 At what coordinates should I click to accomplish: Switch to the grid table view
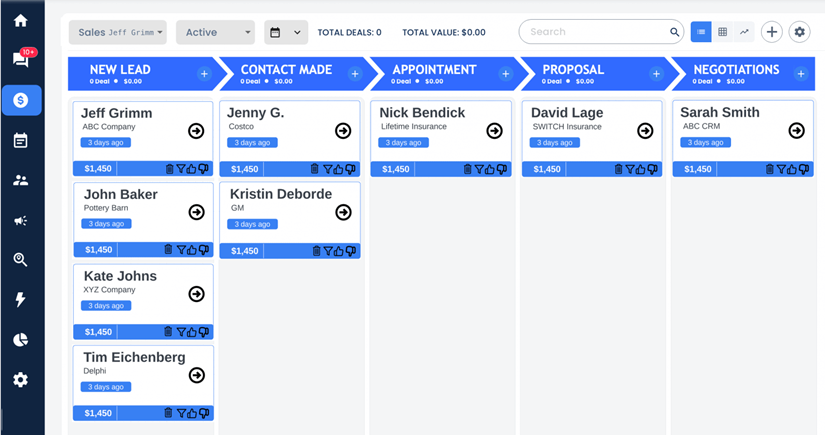coord(722,32)
